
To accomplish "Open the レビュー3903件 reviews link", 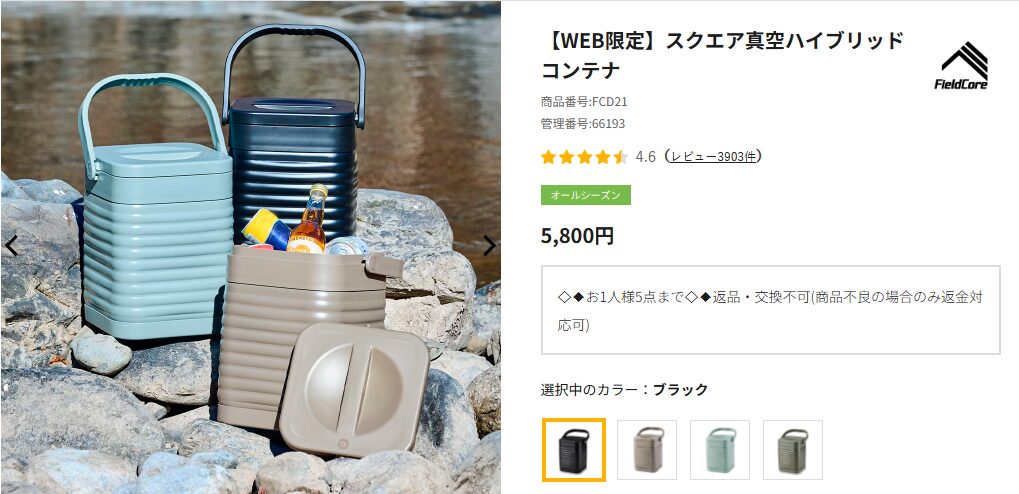I will [x=714, y=157].
